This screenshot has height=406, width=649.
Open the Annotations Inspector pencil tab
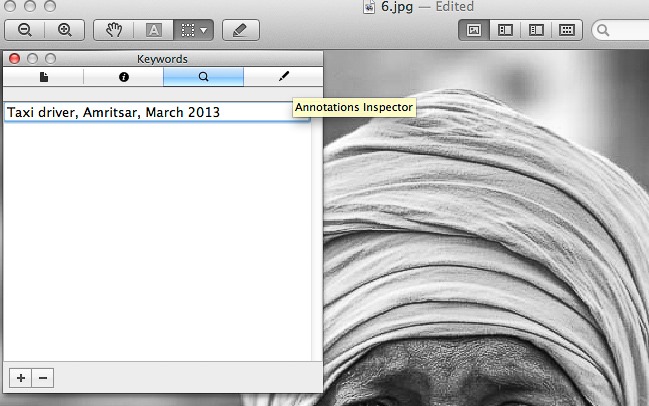[x=283, y=76]
